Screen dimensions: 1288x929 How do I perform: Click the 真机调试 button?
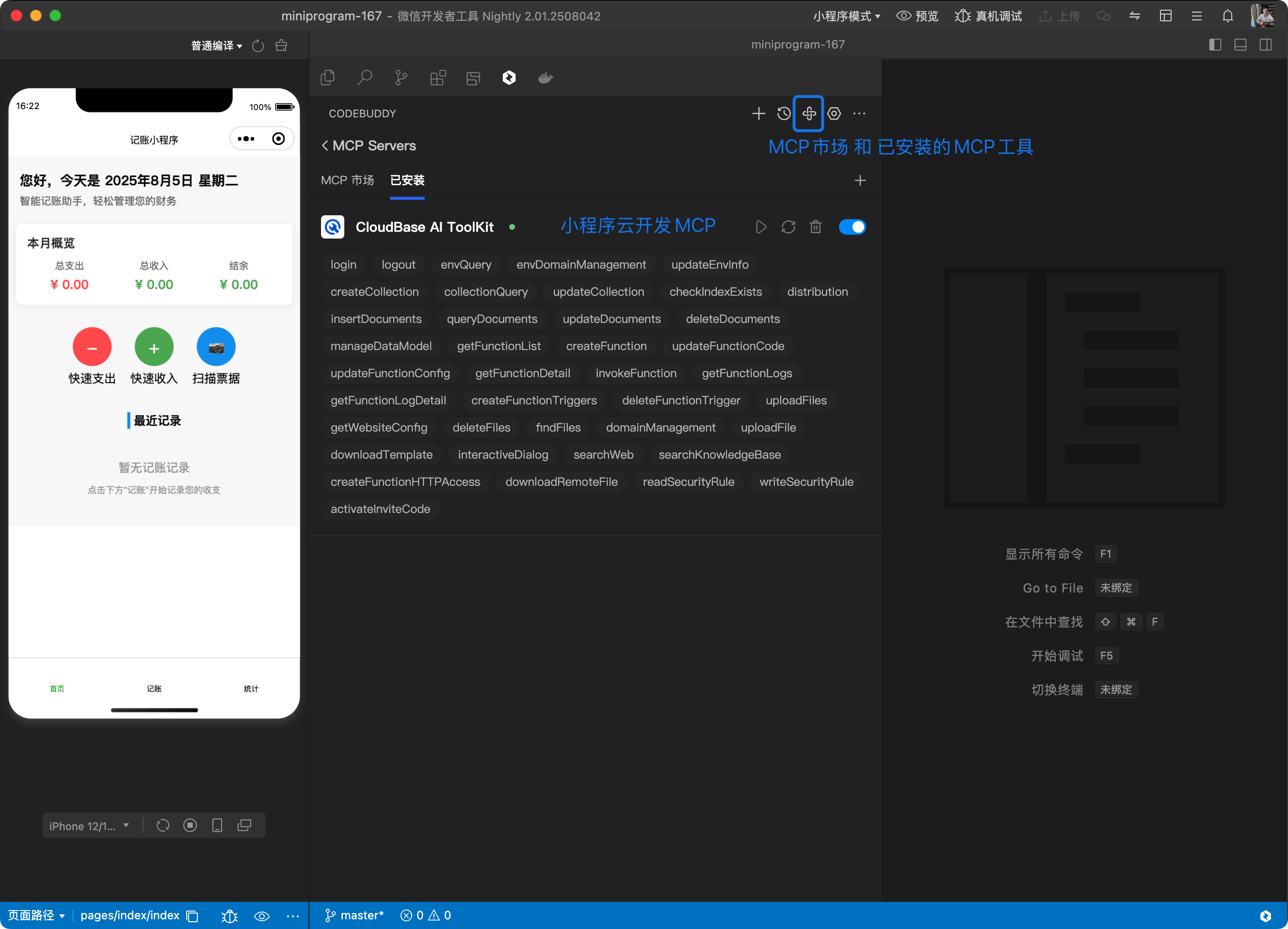(x=989, y=16)
